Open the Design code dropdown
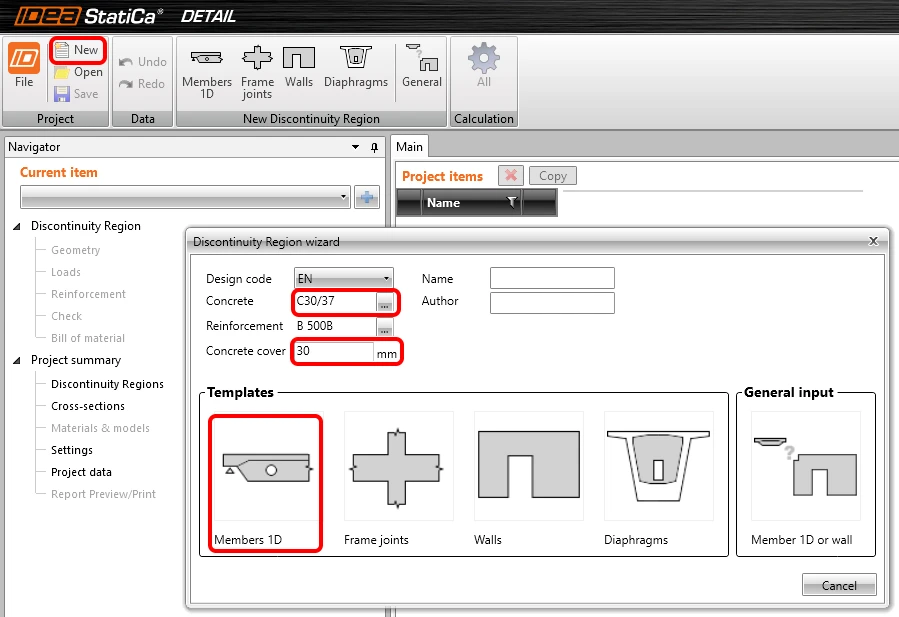899x617 pixels. (x=343, y=279)
